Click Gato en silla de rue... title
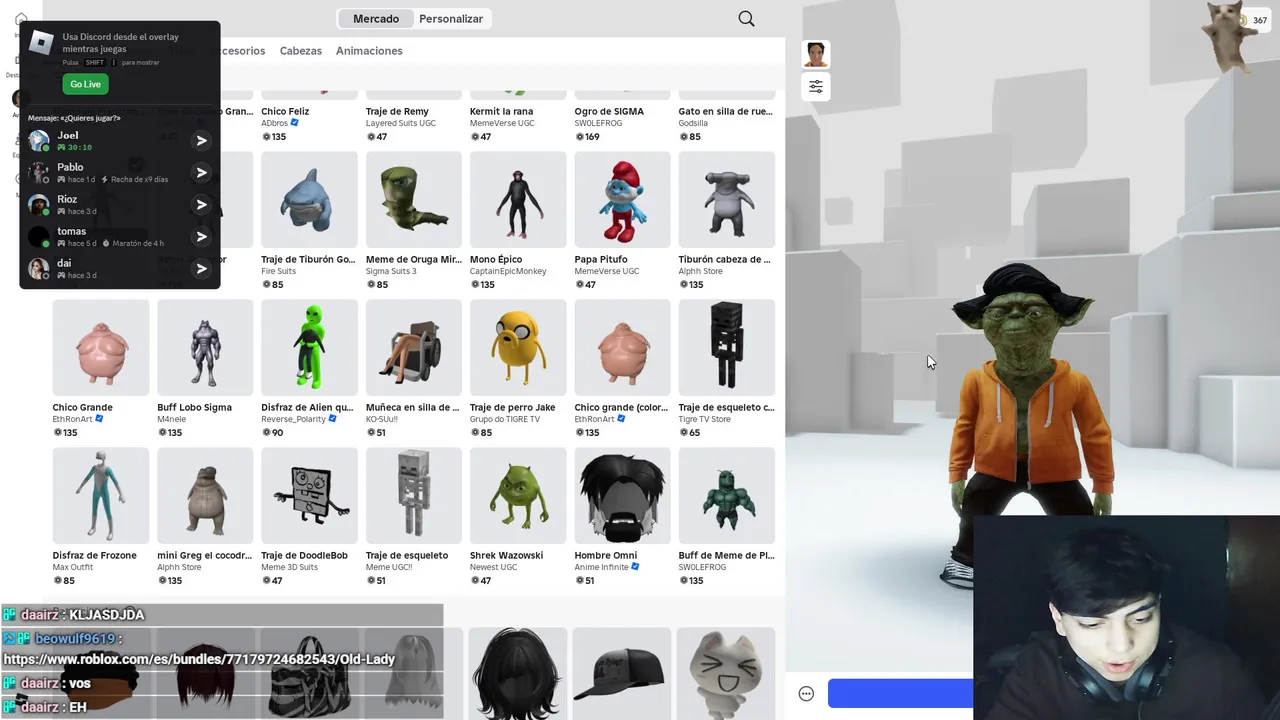Screen dimensions: 1280x720 (x=726, y=111)
